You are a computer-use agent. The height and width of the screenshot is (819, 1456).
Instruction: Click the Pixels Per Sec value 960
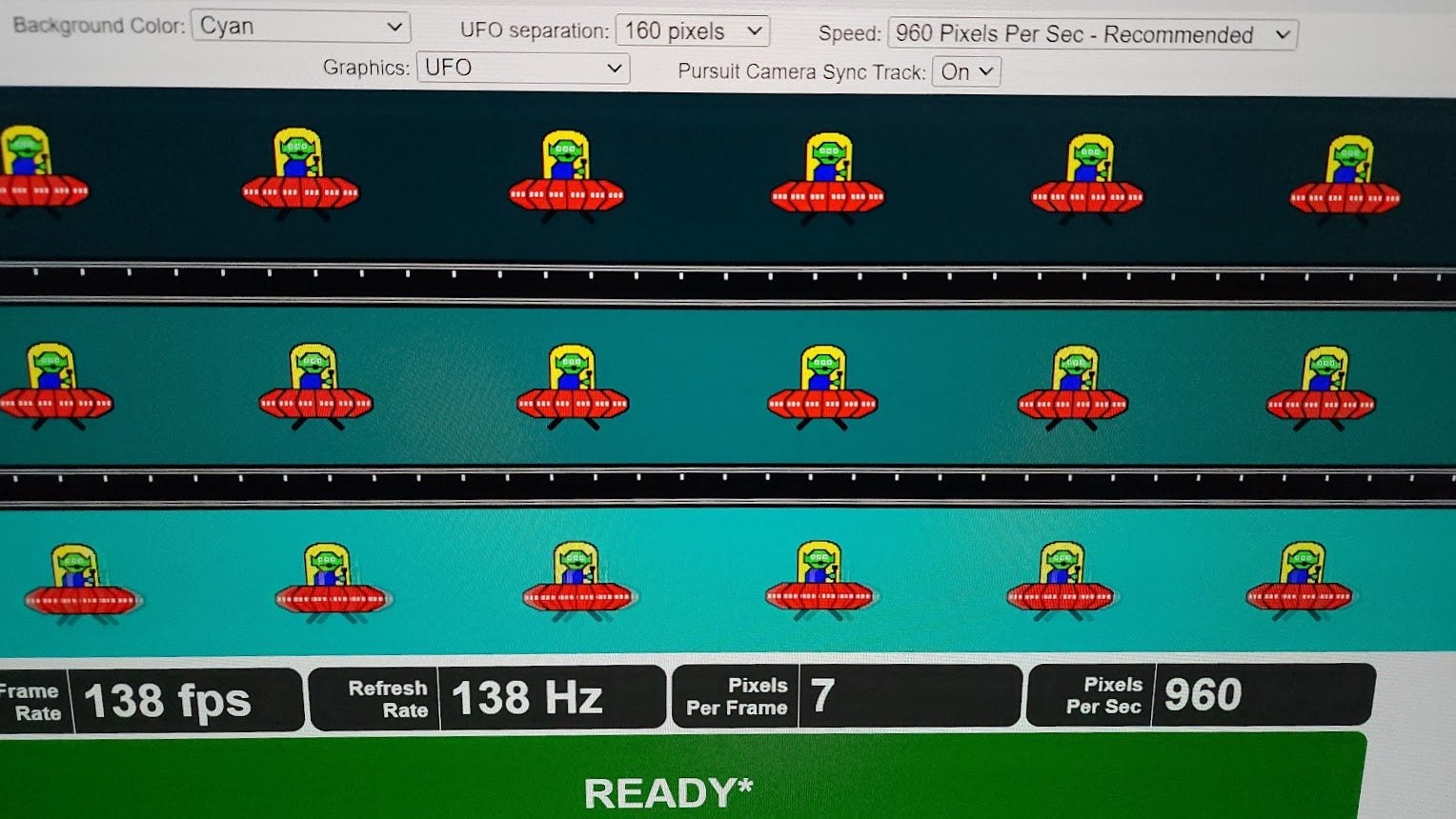coord(1203,695)
